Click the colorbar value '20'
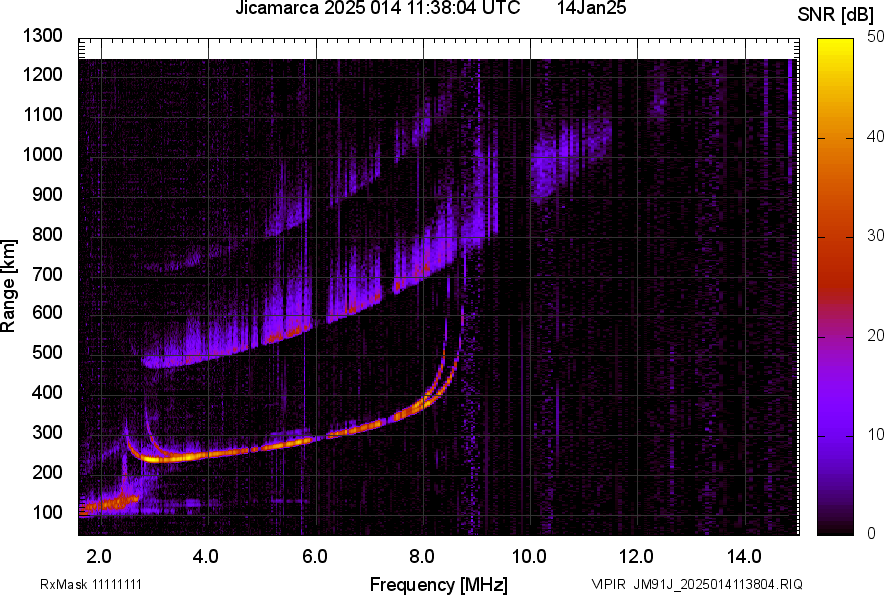Image resolution: width=884 pixels, height=595 pixels. click(876, 336)
